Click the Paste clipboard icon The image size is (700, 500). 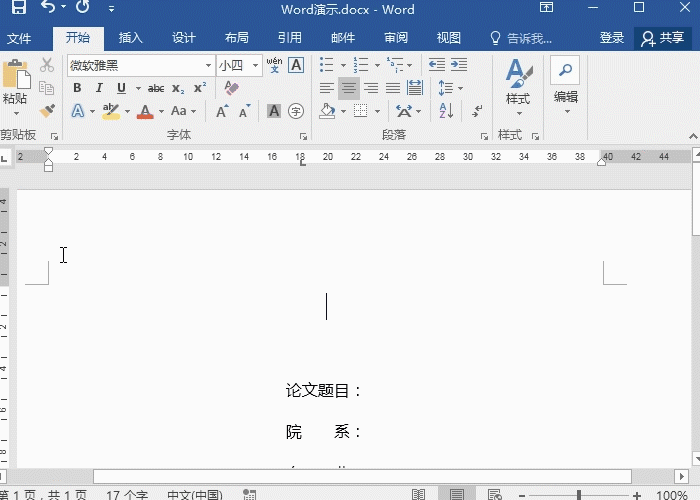coord(16,74)
